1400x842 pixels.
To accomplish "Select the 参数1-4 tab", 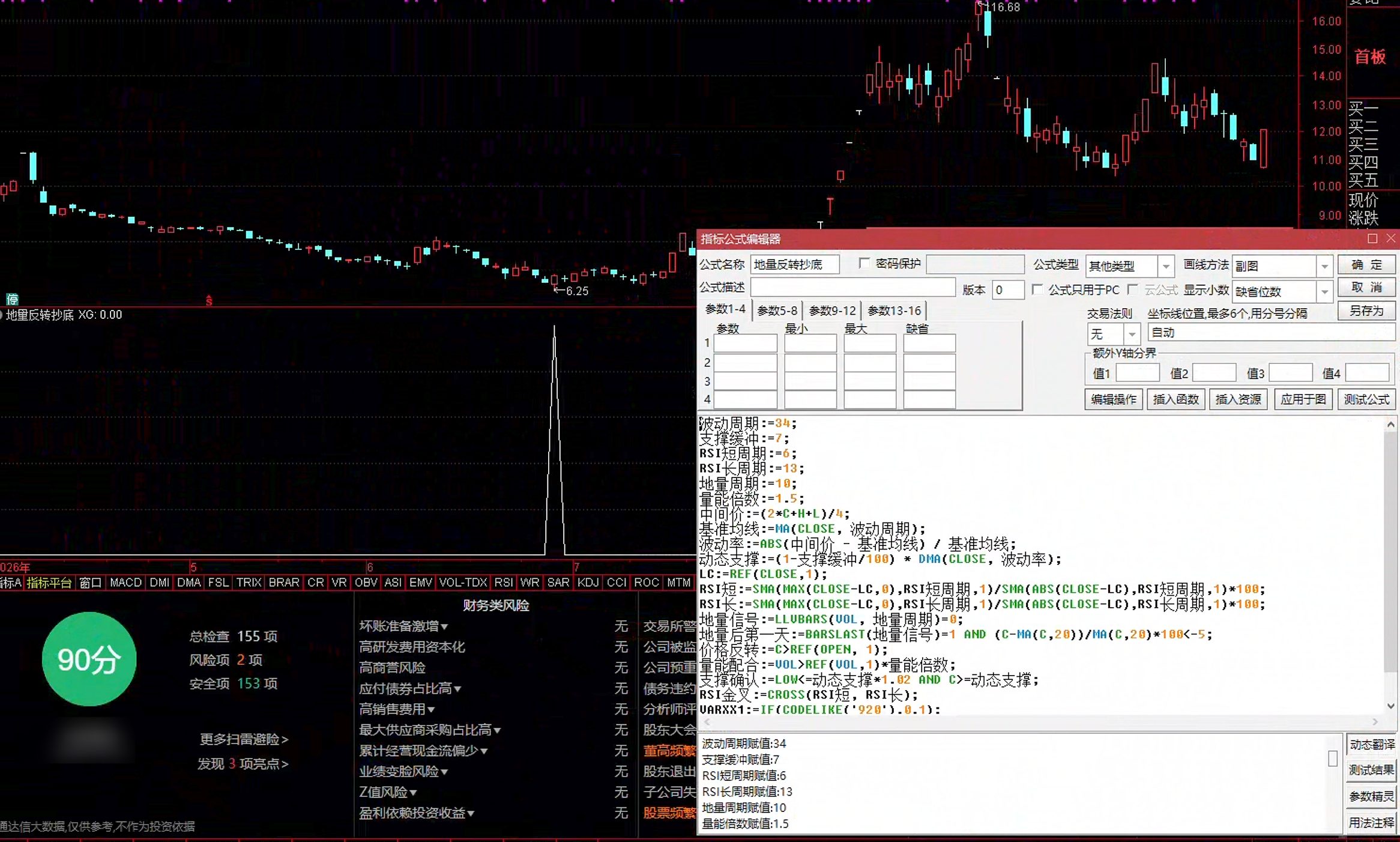I will (725, 309).
